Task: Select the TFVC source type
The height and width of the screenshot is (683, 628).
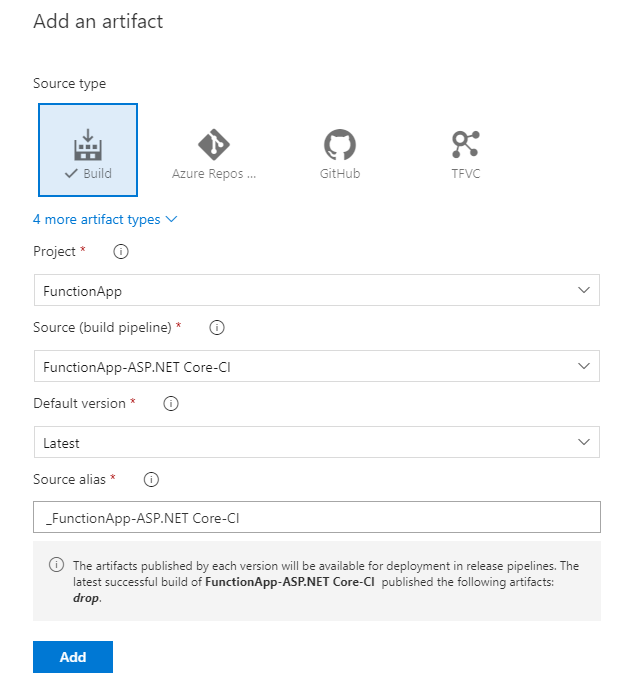Action: [466, 154]
